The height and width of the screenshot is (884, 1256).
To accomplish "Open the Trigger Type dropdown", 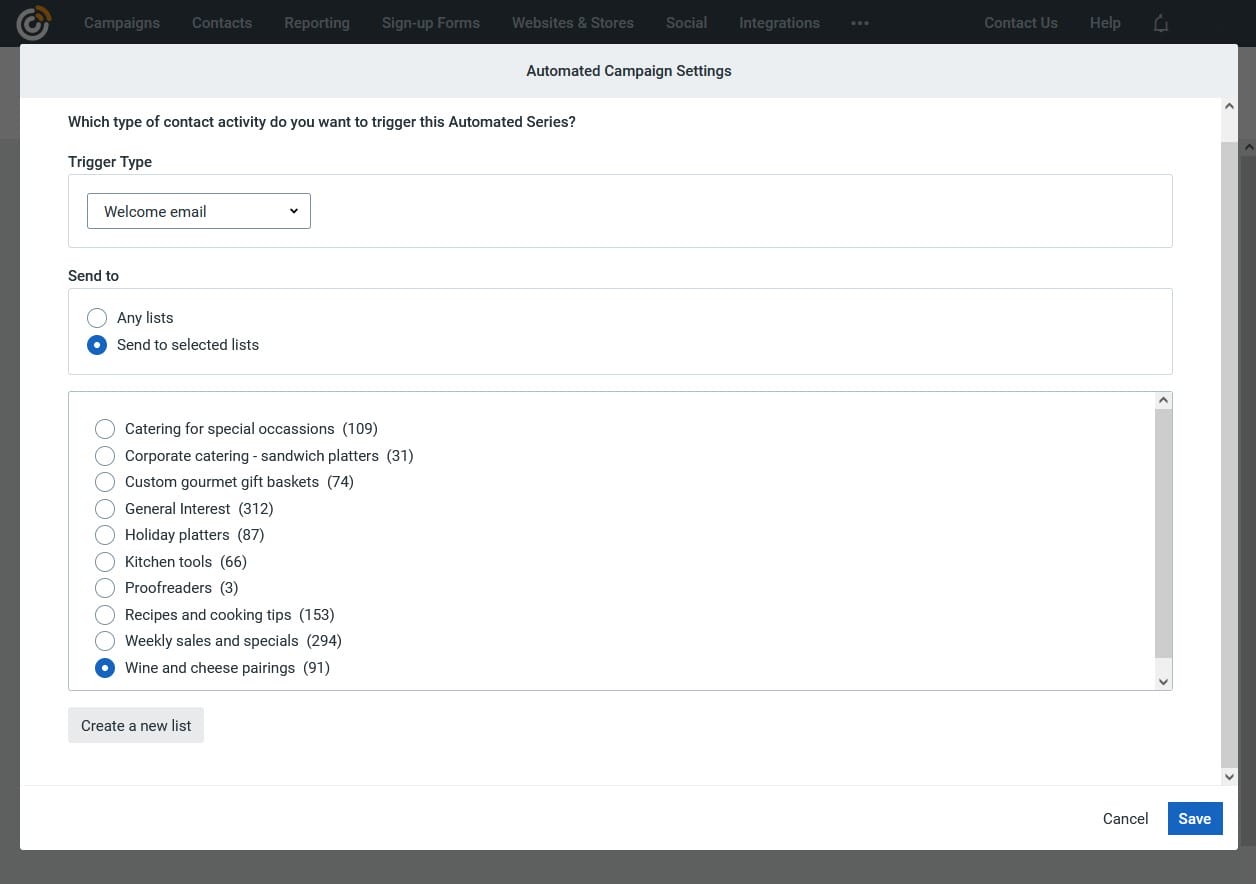I will pyautogui.click(x=198, y=211).
